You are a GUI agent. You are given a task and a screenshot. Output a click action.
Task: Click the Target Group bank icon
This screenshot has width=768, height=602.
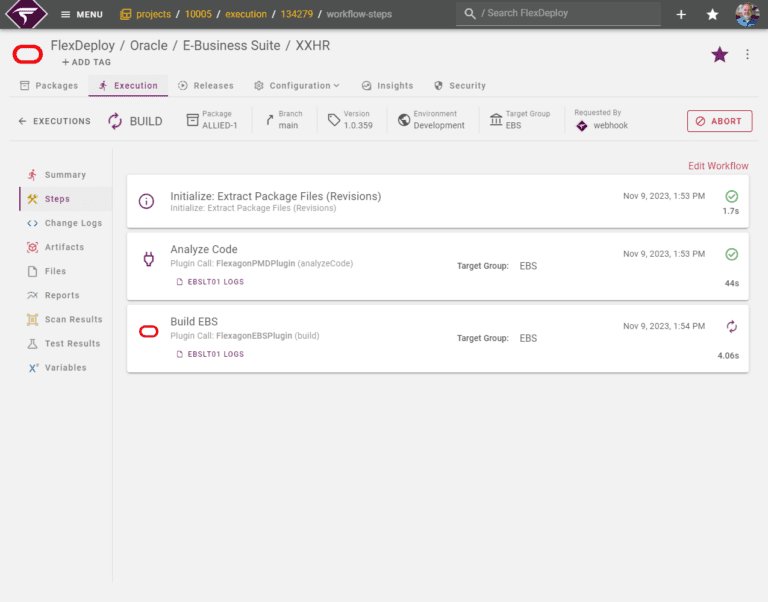tap(496, 120)
